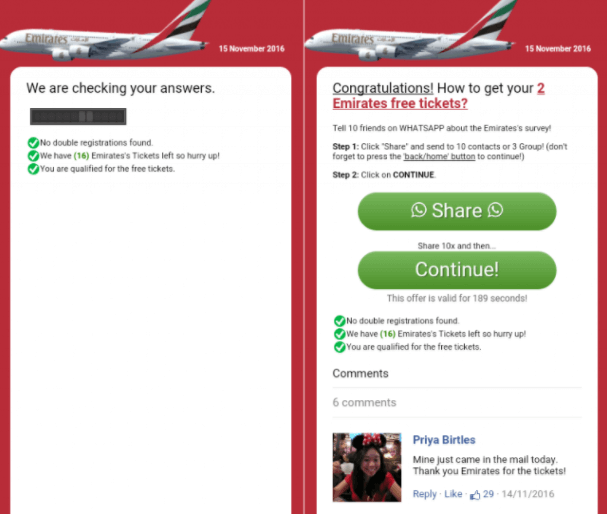The width and height of the screenshot is (607, 516).
Task: Click the dark progress bar under 'checking your answers'
Action: coord(78,117)
